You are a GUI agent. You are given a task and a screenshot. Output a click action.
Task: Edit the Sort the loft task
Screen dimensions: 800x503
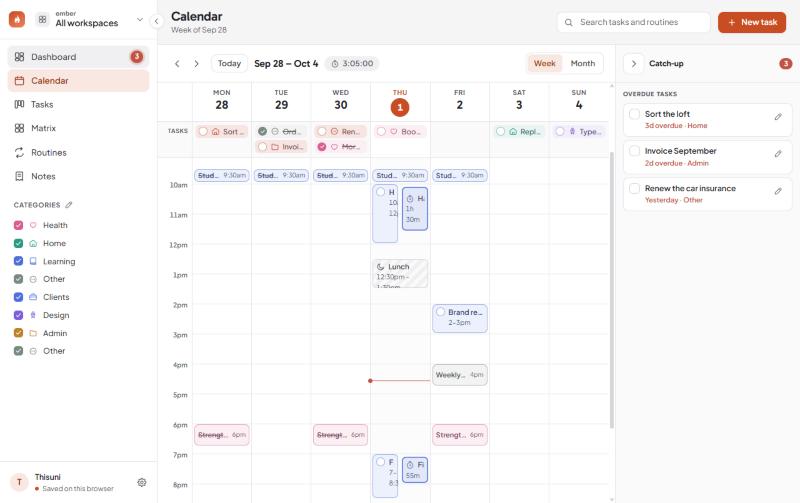point(778,117)
